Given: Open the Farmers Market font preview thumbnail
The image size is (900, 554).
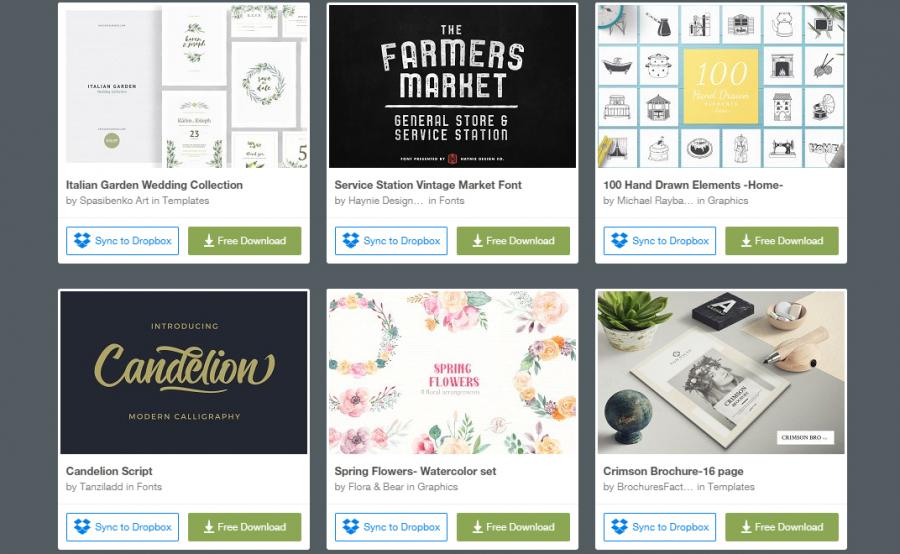Looking at the screenshot, I should [452, 86].
